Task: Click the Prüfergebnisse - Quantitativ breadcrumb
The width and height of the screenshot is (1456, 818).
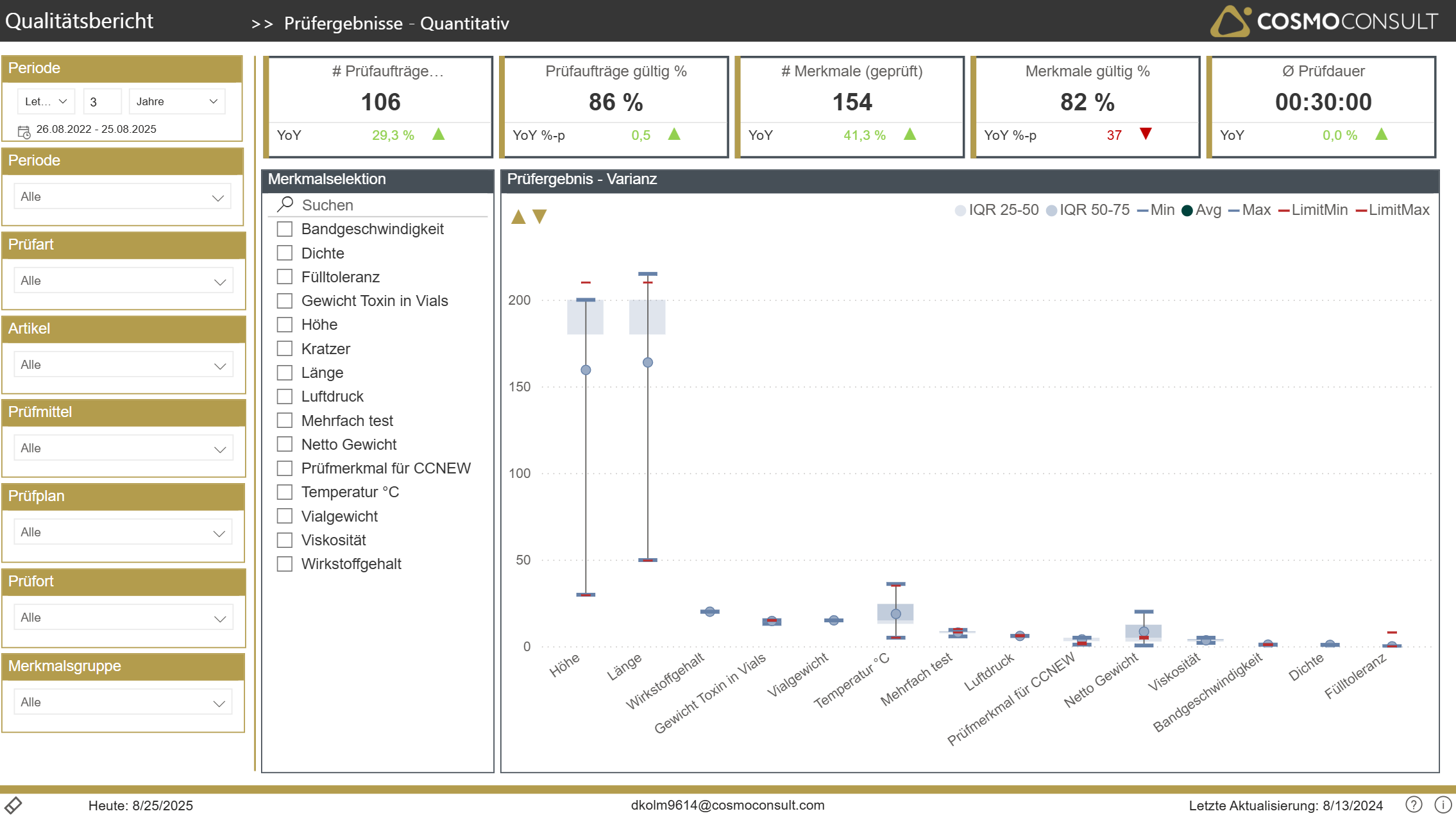Action: [396, 24]
